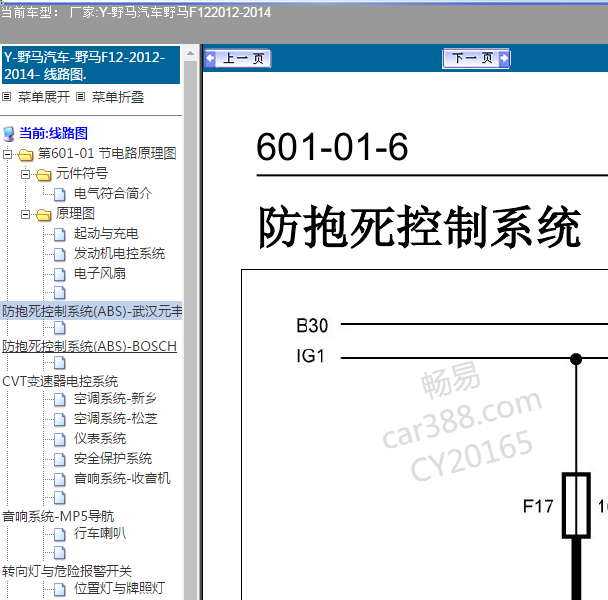The height and width of the screenshot is (600, 608).
Task: Select 当前:线路图 heading
Action: click(54, 133)
